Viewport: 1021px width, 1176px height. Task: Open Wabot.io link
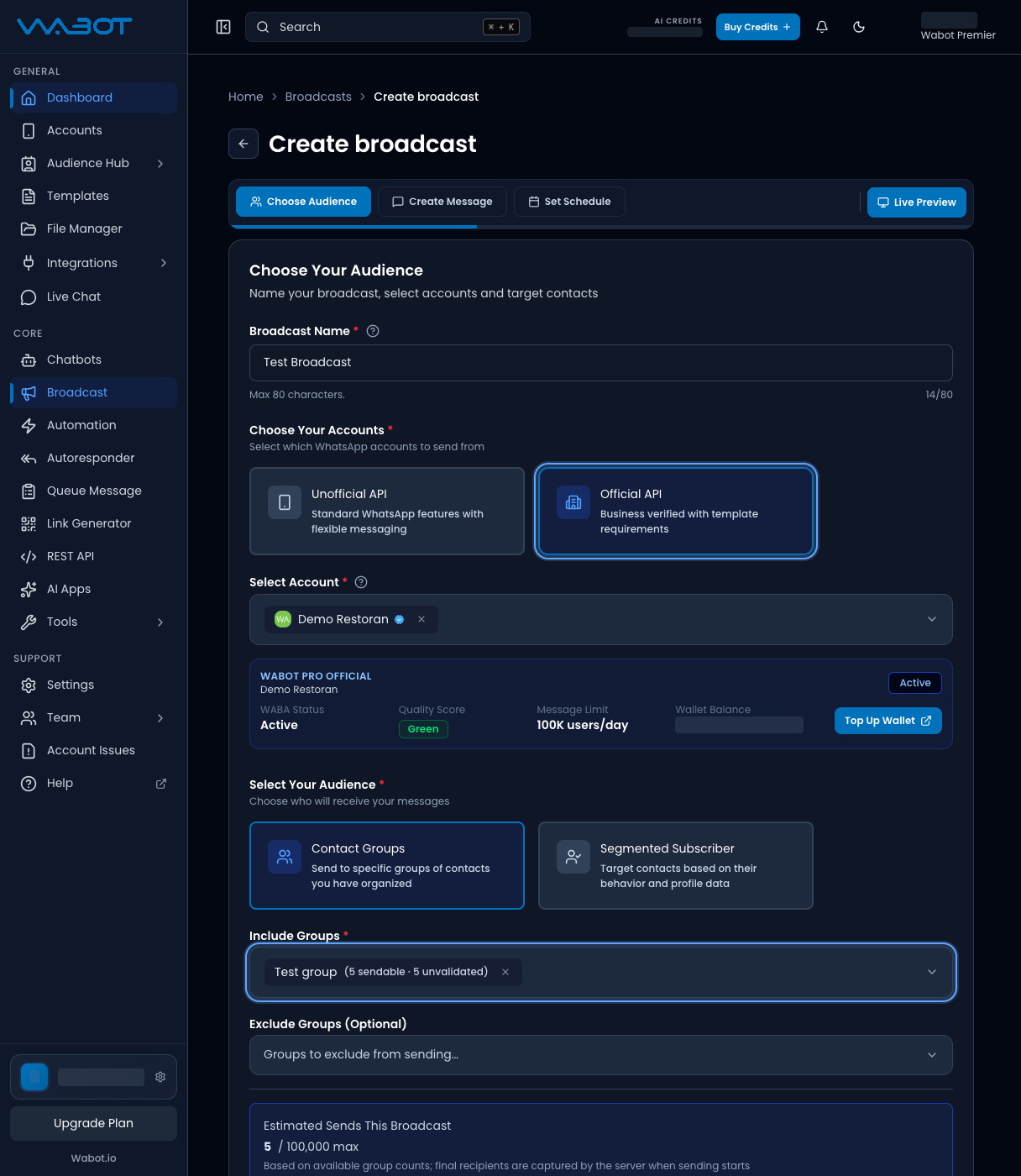pos(93,1158)
